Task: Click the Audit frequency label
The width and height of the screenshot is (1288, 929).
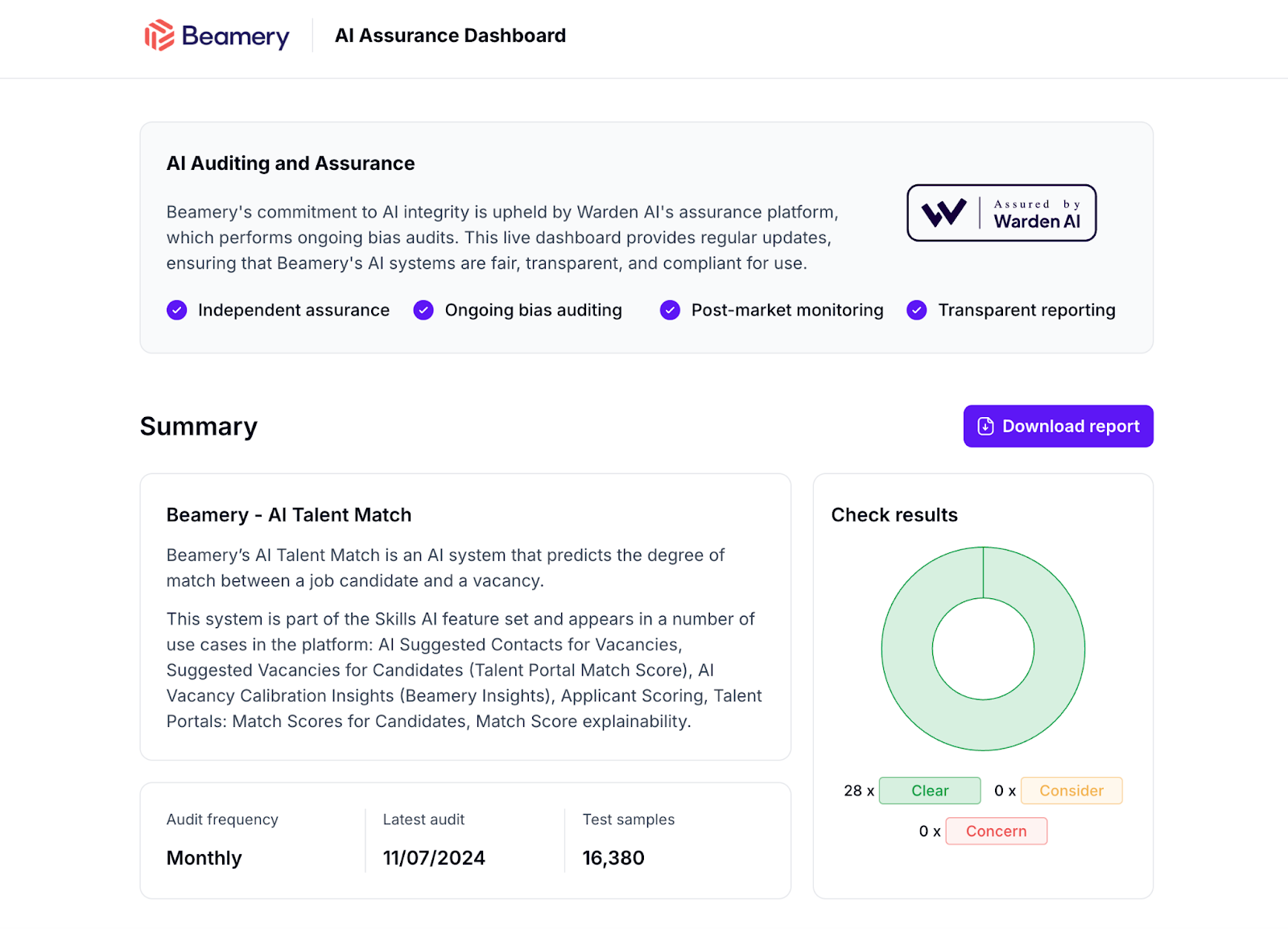Action: point(222,820)
